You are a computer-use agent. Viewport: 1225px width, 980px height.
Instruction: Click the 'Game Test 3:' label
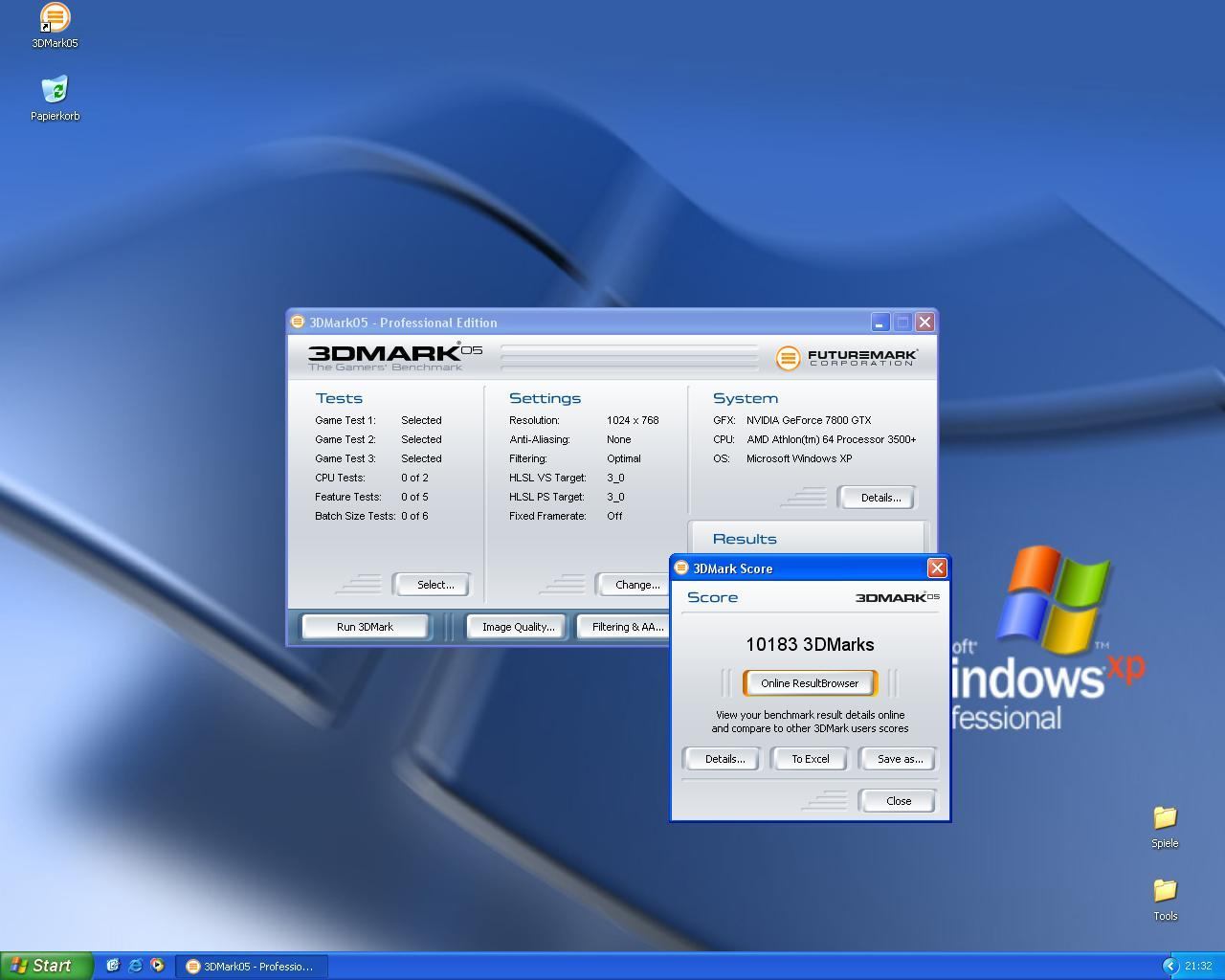[345, 458]
